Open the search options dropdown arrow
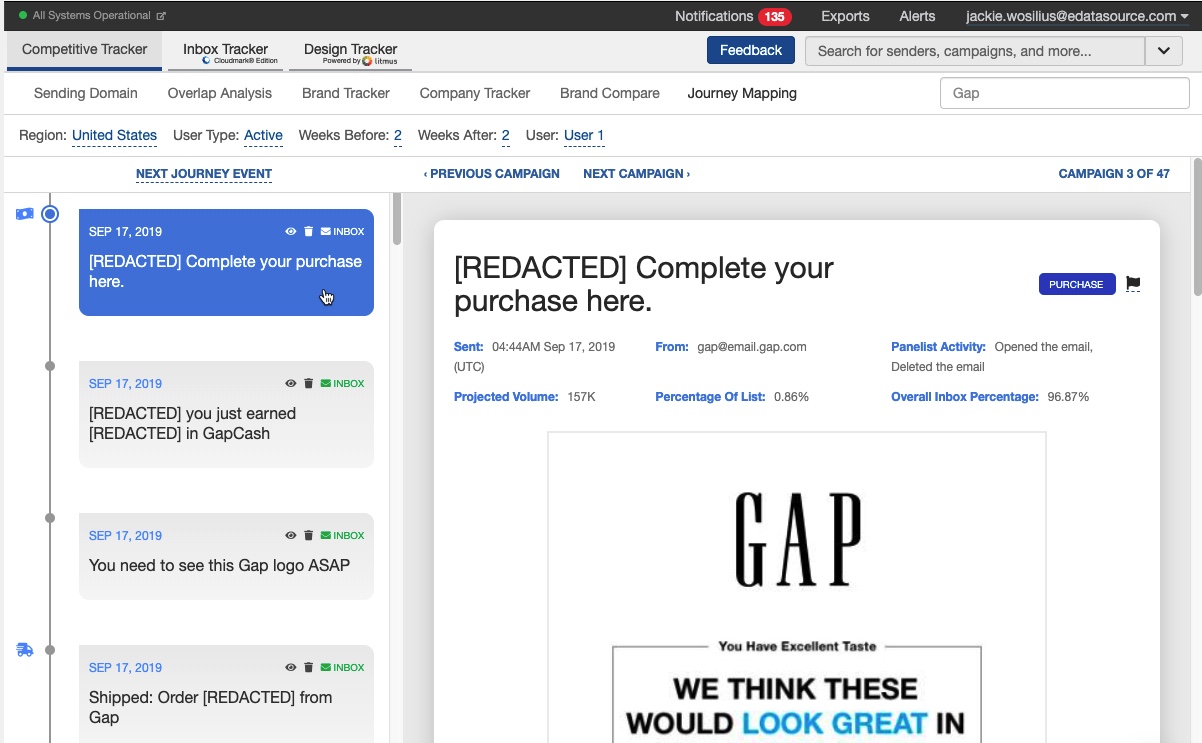The image size is (1202, 743). point(1164,51)
